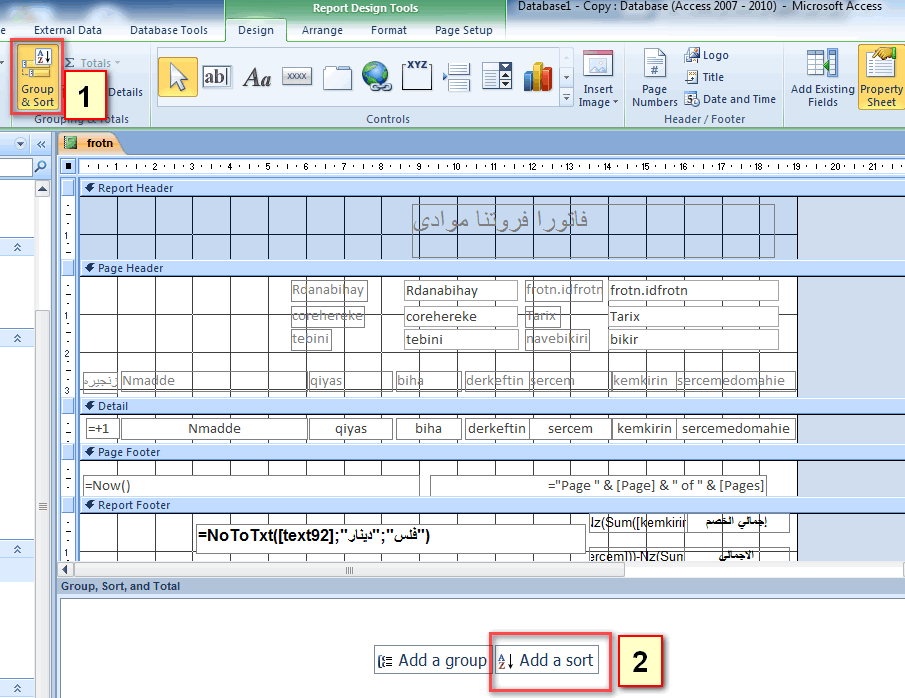Viewport: 905px width, 698px height.
Task: Select the =Now() text box in Page Footer
Action: coord(251,486)
